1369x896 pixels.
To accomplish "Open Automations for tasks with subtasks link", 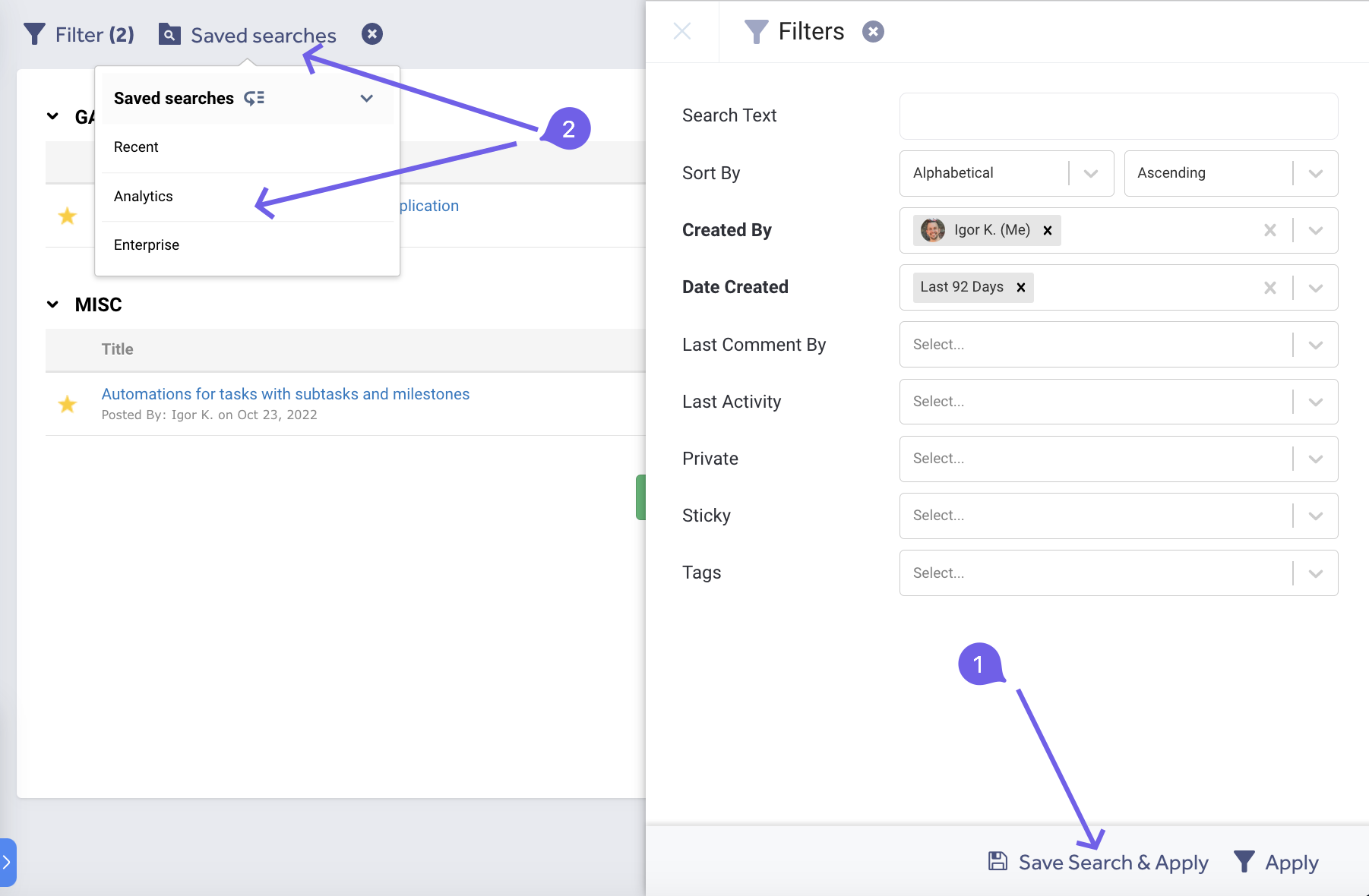I will tap(286, 394).
